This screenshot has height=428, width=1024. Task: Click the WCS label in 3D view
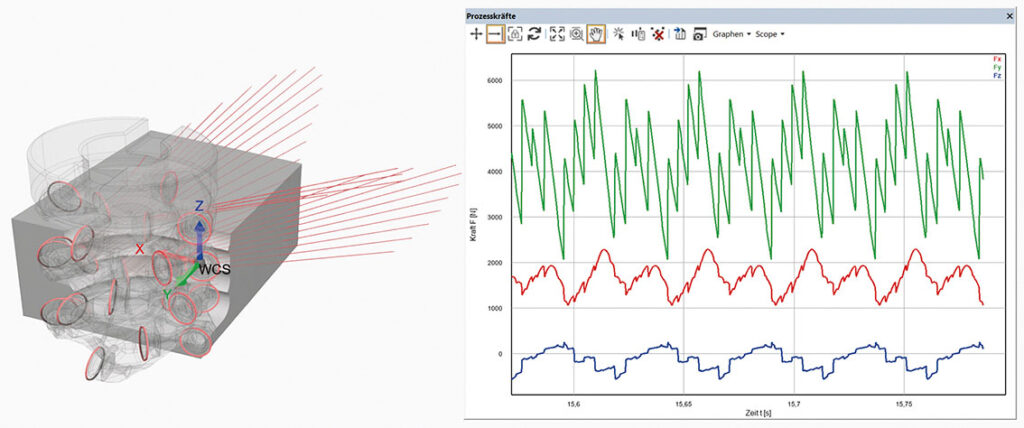click(x=214, y=269)
